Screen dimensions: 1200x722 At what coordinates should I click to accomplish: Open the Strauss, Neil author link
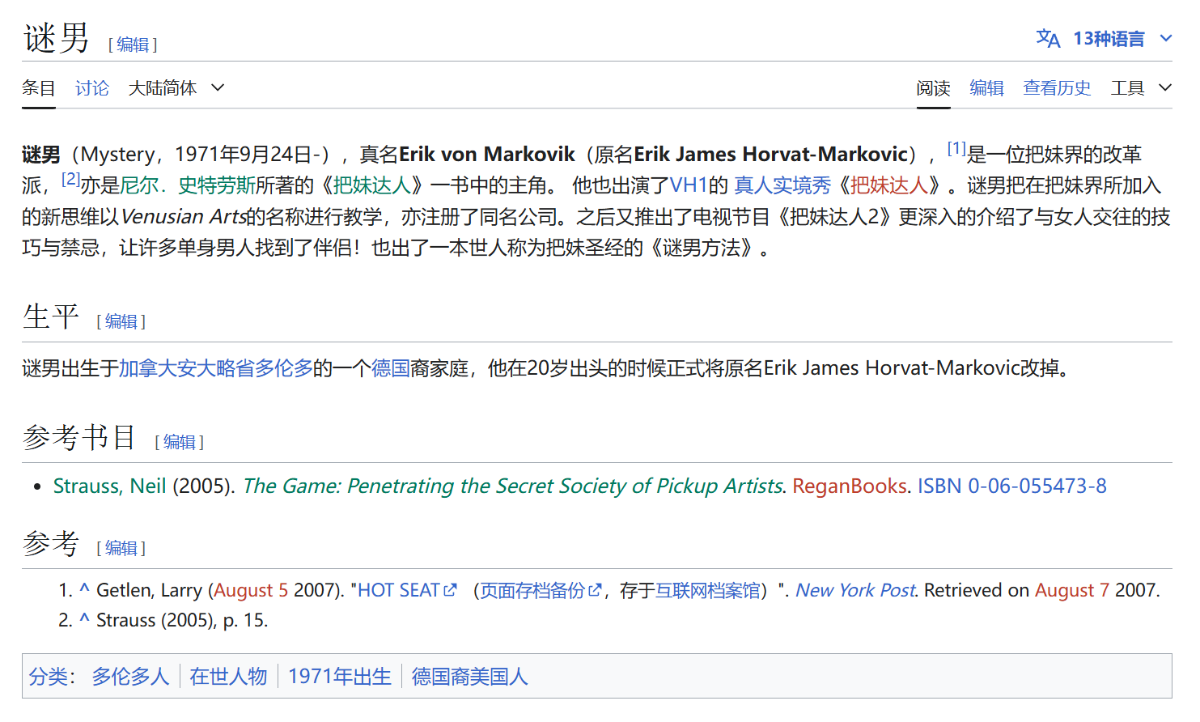pos(110,486)
